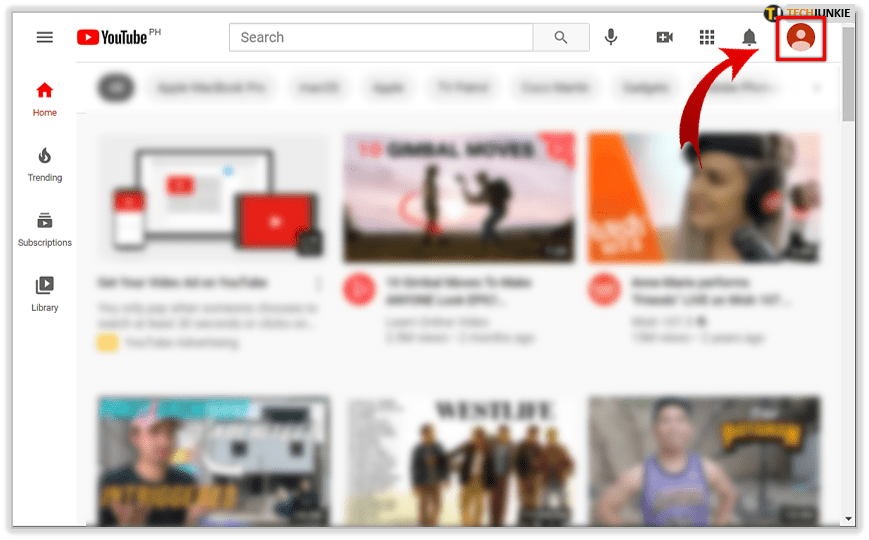869x540 pixels.
Task: Open the options menu on the YouTube ad video
Action: click(x=319, y=284)
